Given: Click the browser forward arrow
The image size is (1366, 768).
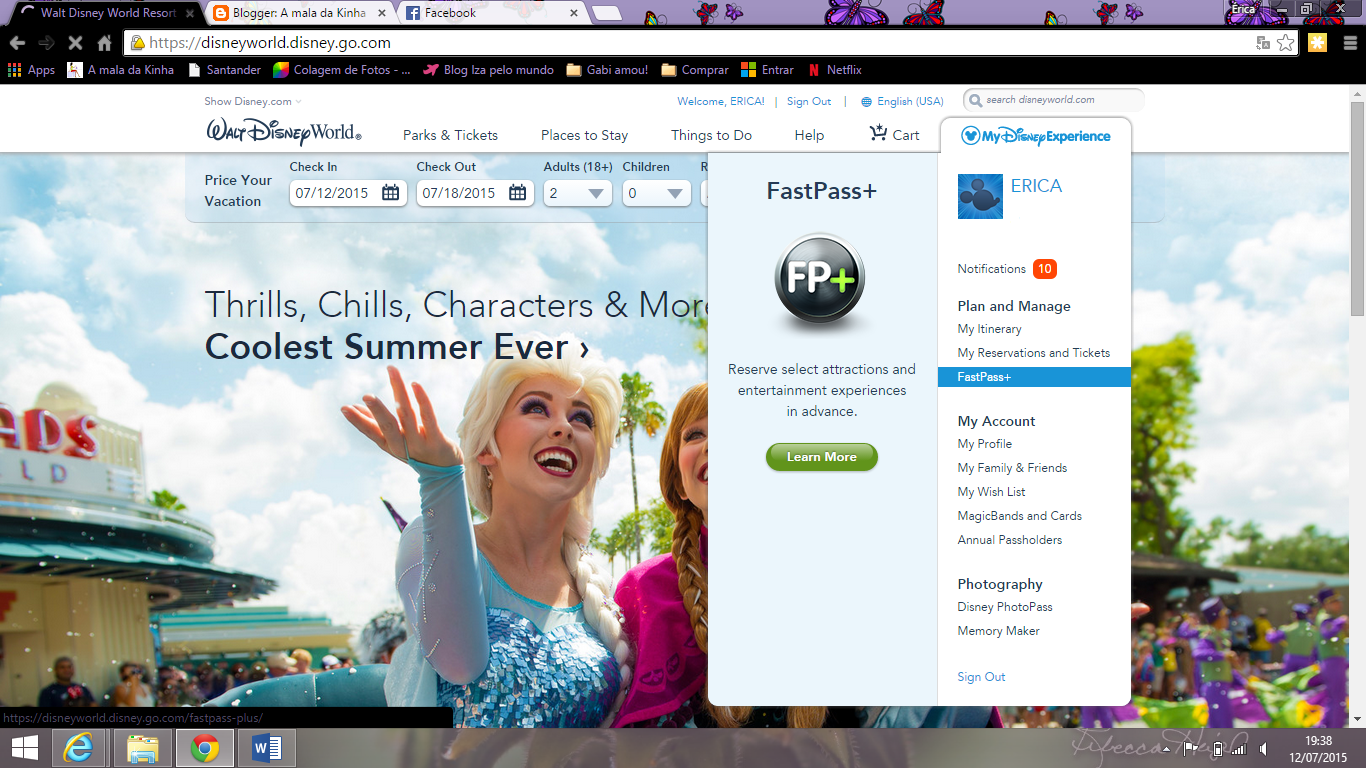Looking at the screenshot, I should pos(46,43).
